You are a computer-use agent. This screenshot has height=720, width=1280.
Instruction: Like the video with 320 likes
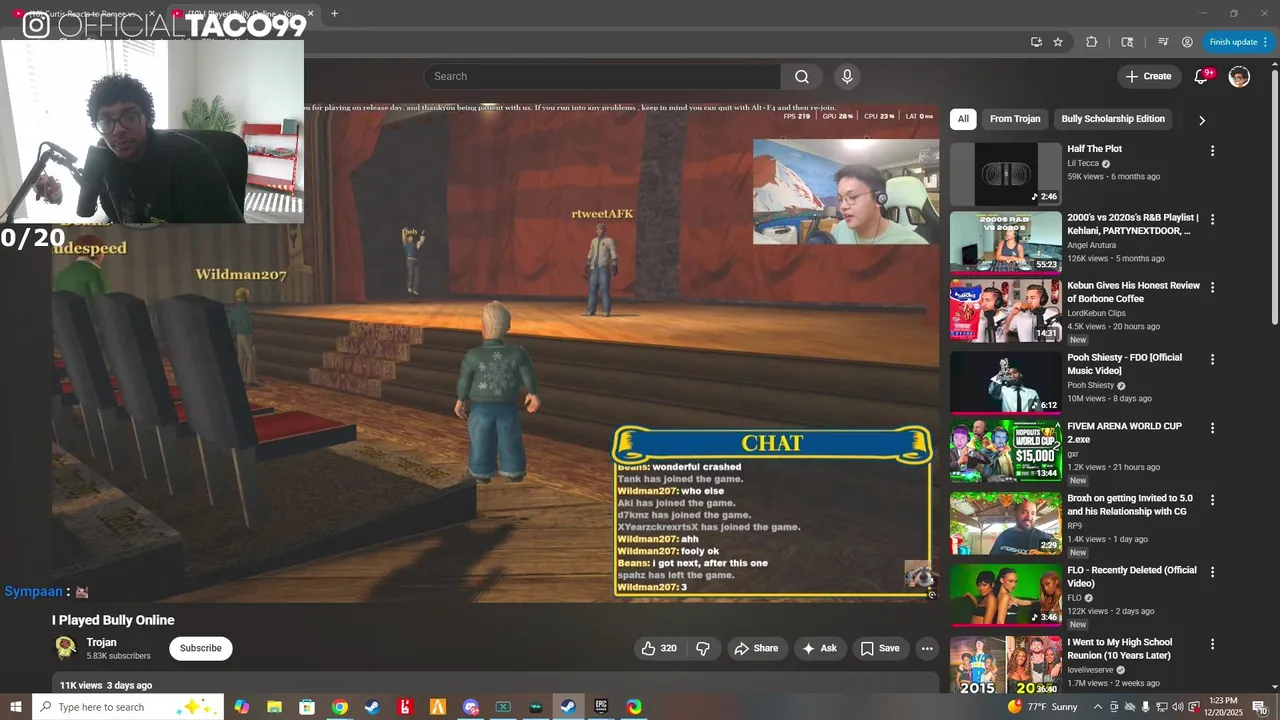pyautogui.click(x=659, y=649)
